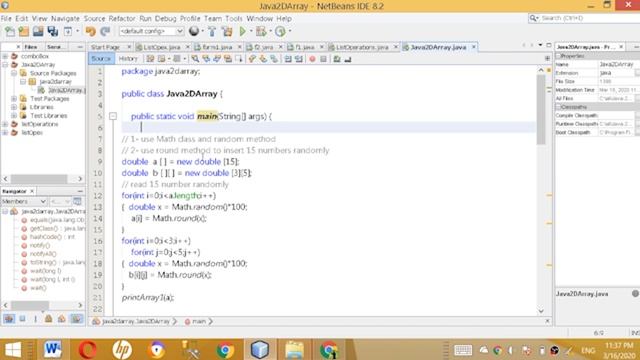Run the project with green play icon
Screen dimensions: 640x360
tap(243, 31)
